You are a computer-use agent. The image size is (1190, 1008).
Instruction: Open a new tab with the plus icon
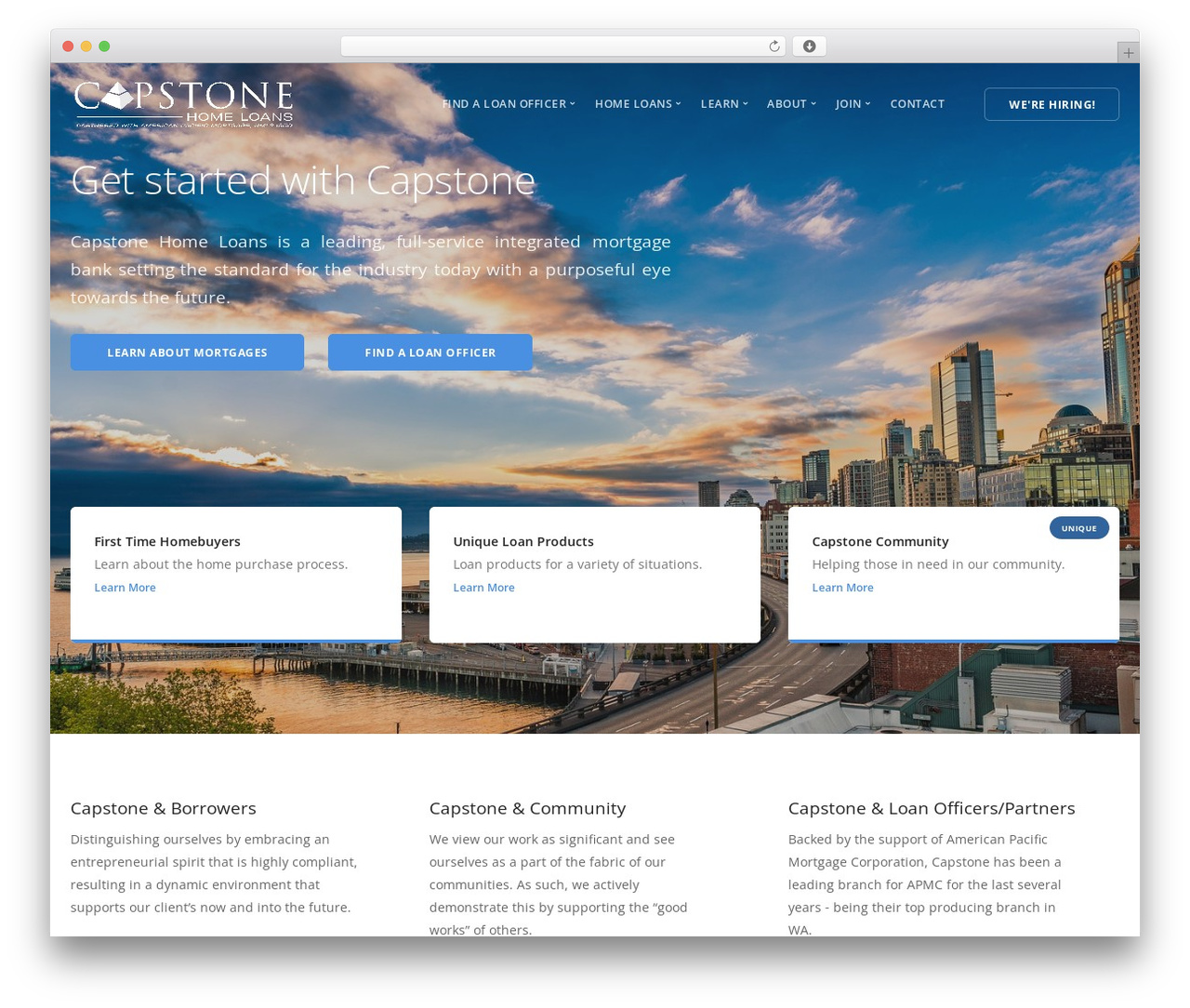1128,53
